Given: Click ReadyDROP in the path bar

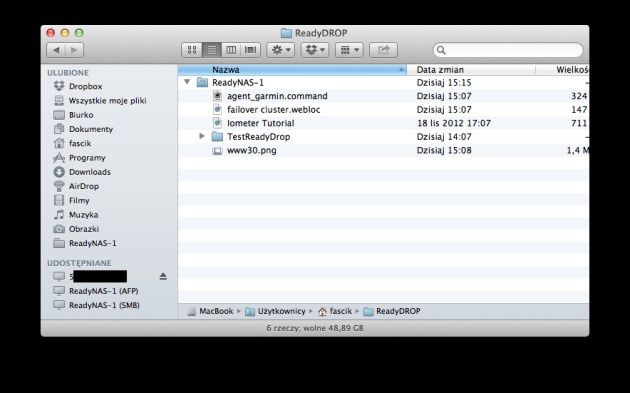Looking at the screenshot, I should (392, 311).
